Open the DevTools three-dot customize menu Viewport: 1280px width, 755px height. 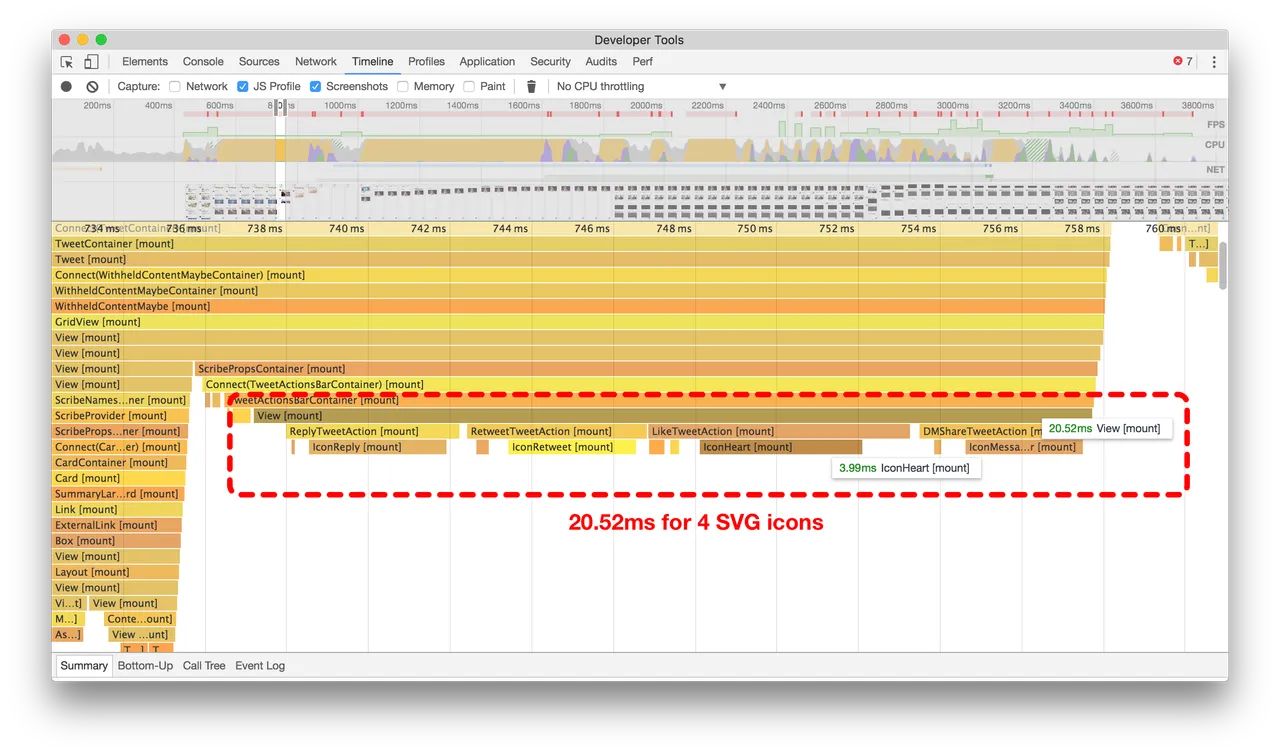point(1212,61)
